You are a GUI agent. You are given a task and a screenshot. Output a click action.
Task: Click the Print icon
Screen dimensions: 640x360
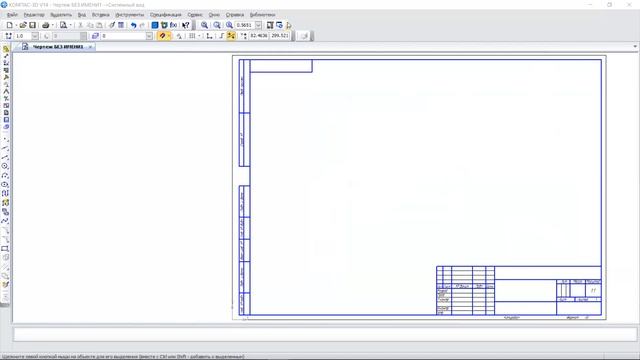pyautogui.click(x=46, y=25)
